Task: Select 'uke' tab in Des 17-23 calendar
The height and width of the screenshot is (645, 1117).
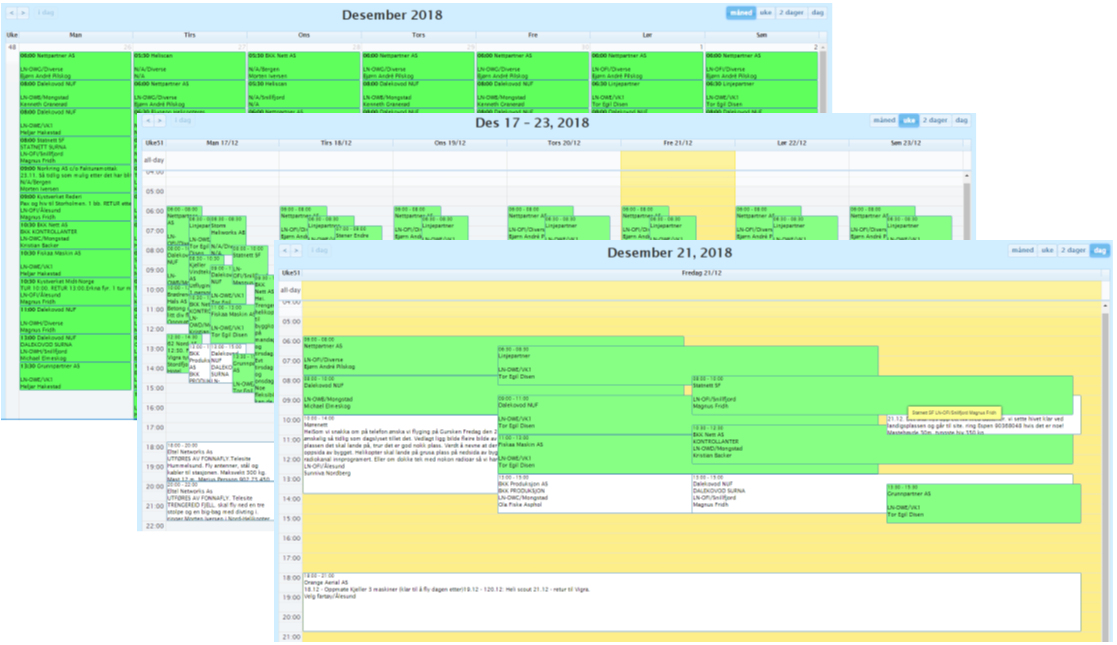Action: pyautogui.click(x=909, y=120)
